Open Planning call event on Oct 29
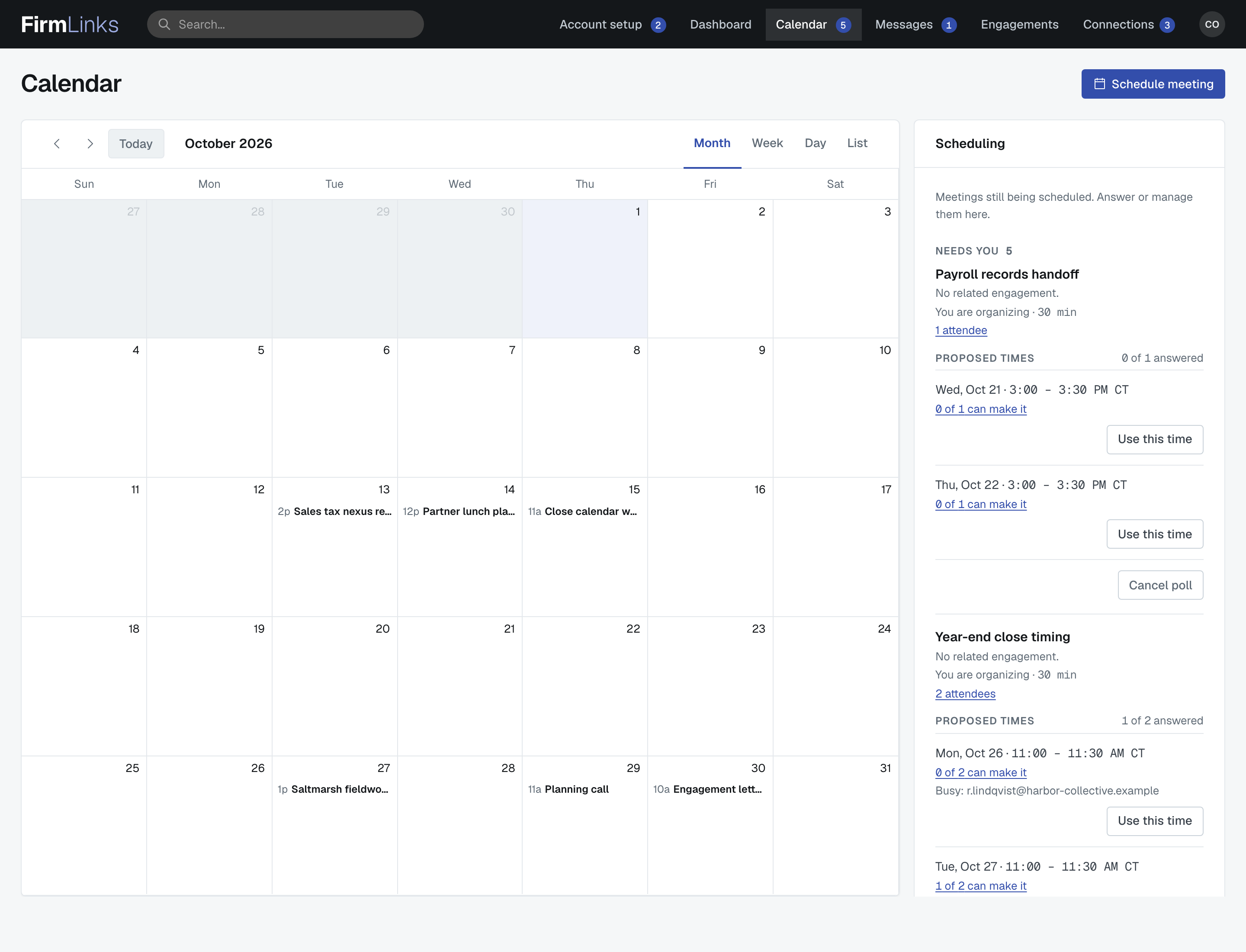This screenshot has height=952, width=1246. pyautogui.click(x=584, y=789)
